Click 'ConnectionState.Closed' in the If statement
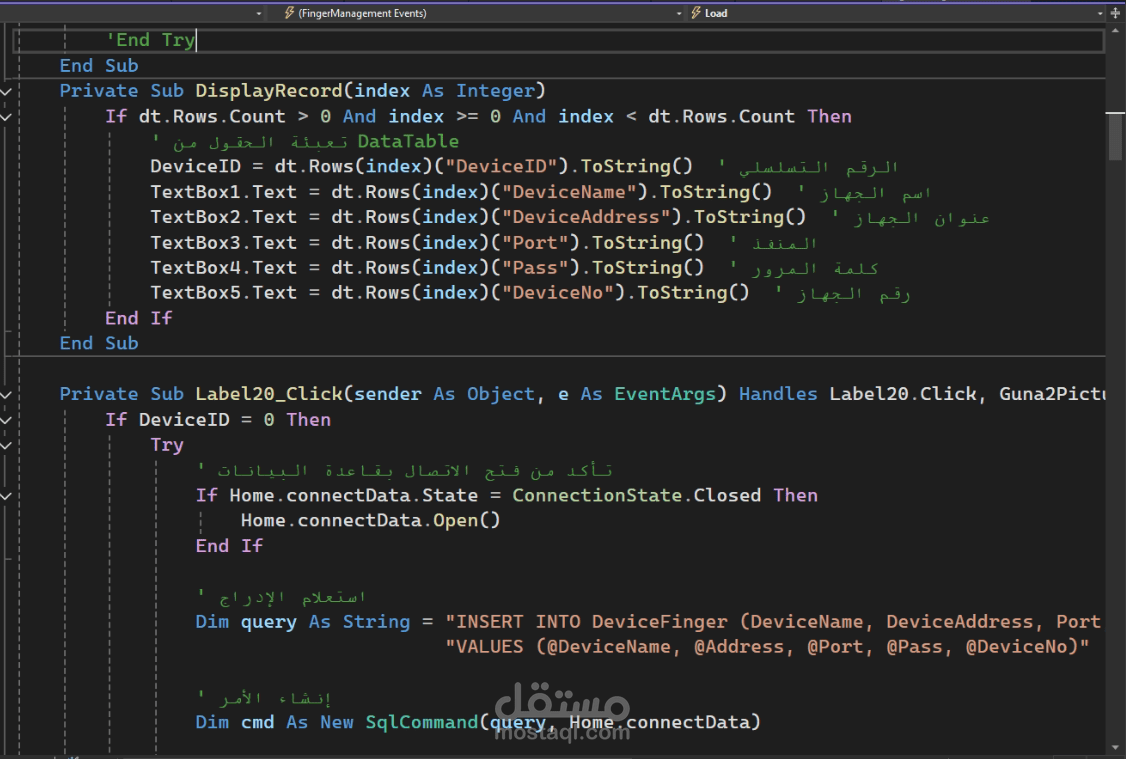The image size is (1126, 759). [636, 495]
